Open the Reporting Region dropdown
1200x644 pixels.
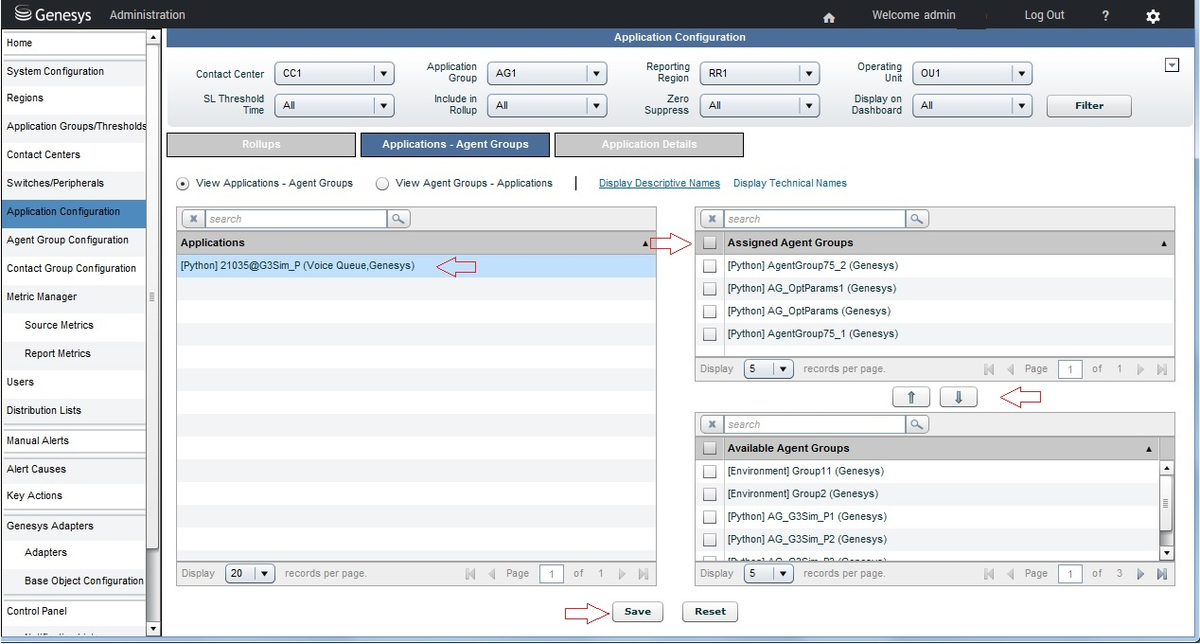tap(760, 74)
